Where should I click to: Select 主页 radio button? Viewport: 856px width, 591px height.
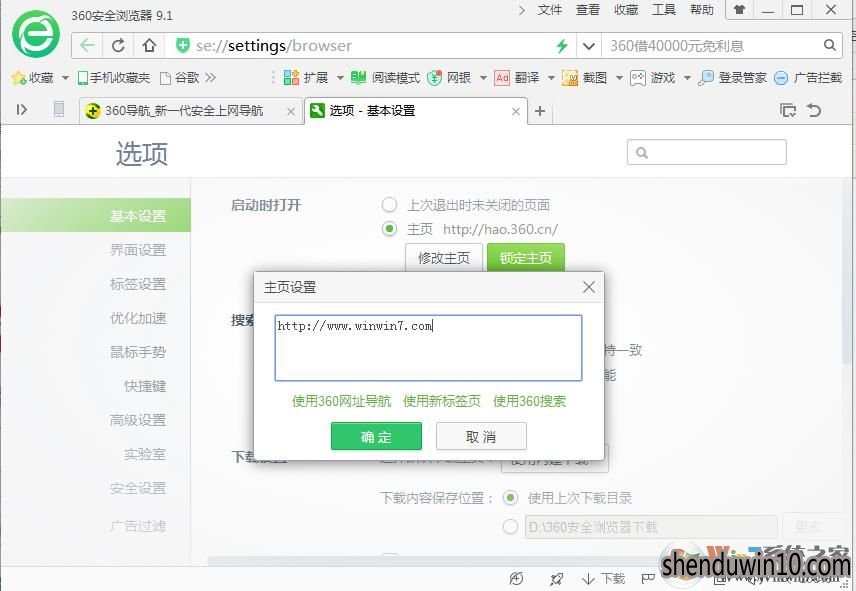tap(389, 229)
